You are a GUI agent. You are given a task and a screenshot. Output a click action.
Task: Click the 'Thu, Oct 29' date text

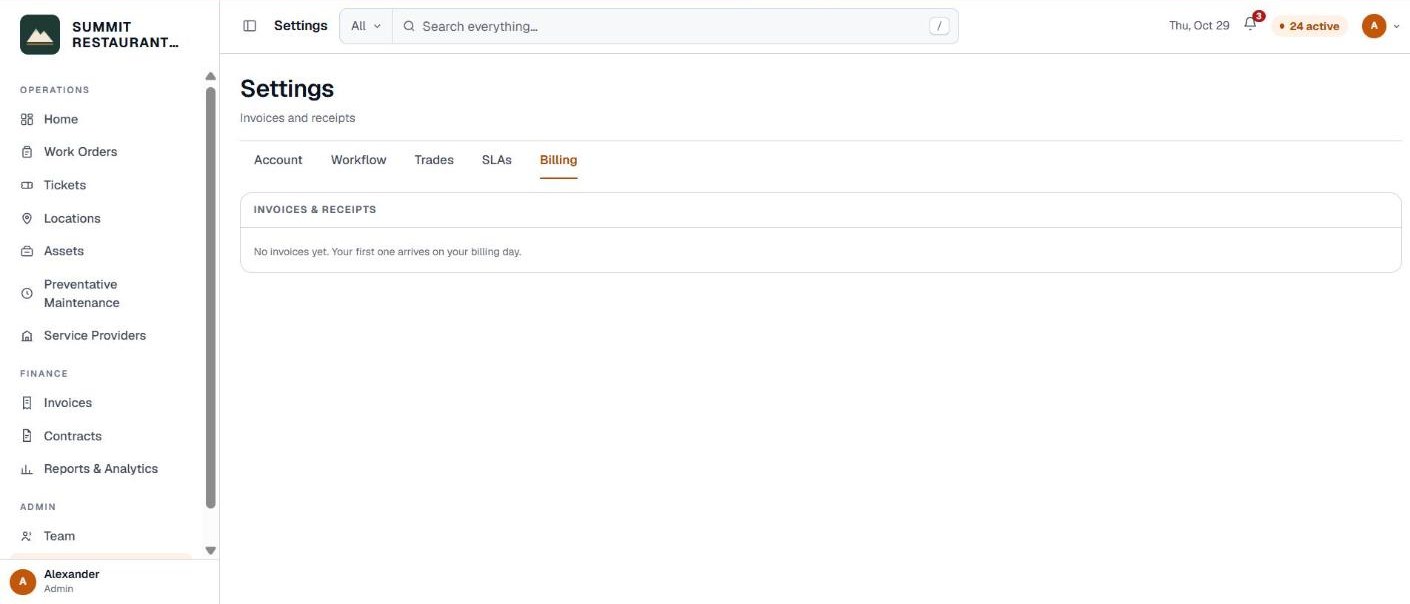(1199, 26)
